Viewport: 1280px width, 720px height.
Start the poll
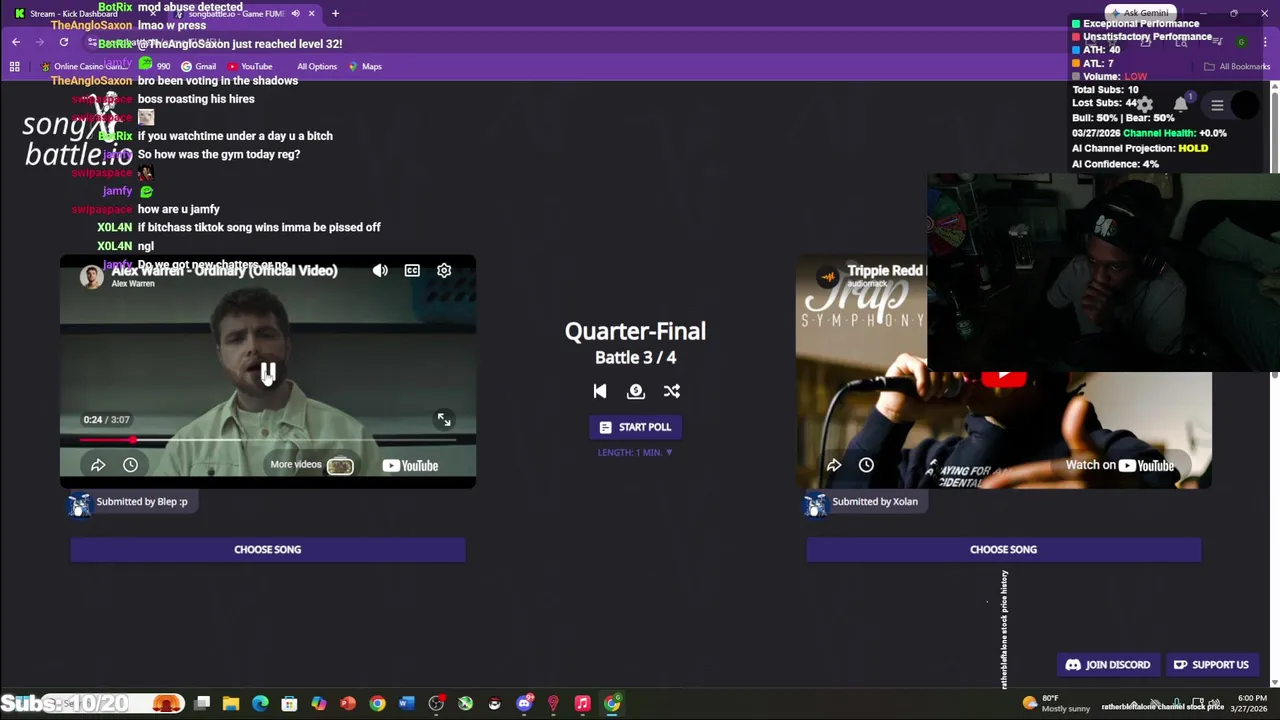(x=635, y=427)
